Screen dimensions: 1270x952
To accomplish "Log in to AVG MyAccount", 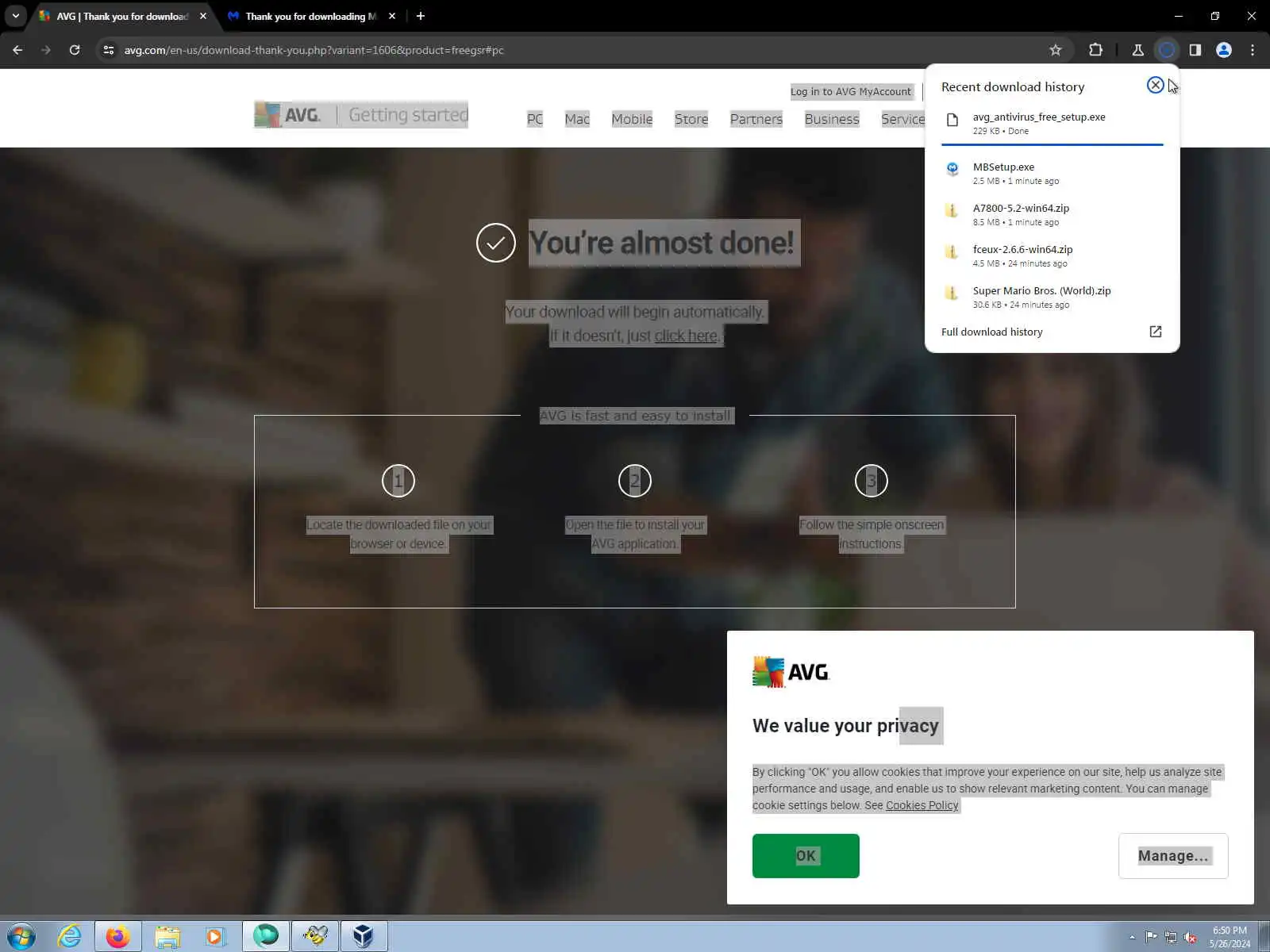I will [x=851, y=91].
